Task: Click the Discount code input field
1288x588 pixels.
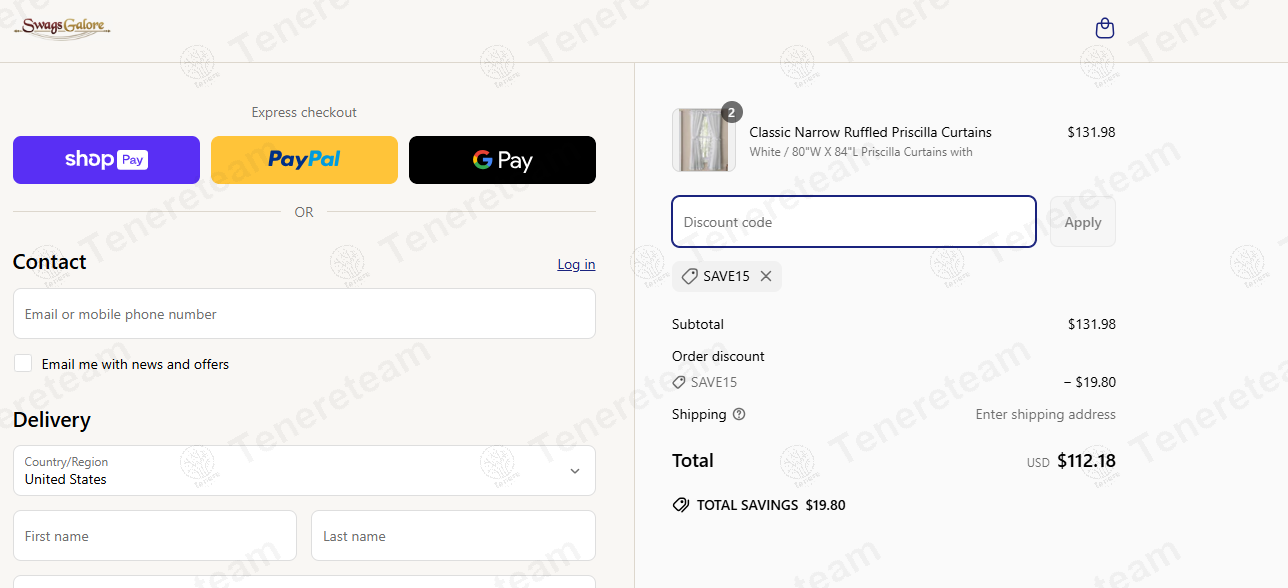Action: [x=853, y=221]
